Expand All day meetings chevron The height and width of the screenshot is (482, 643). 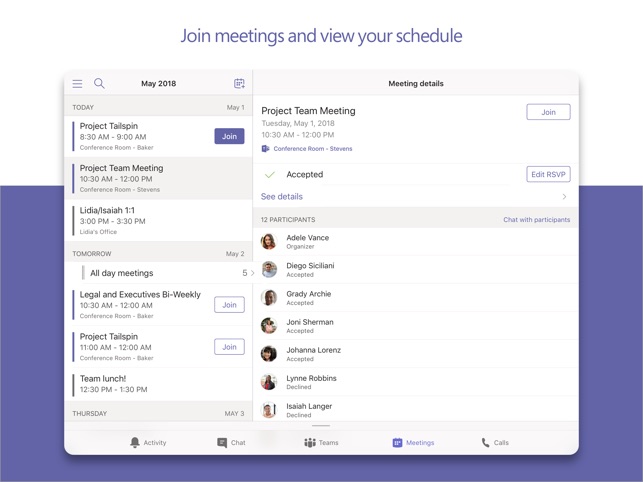[252, 273]
